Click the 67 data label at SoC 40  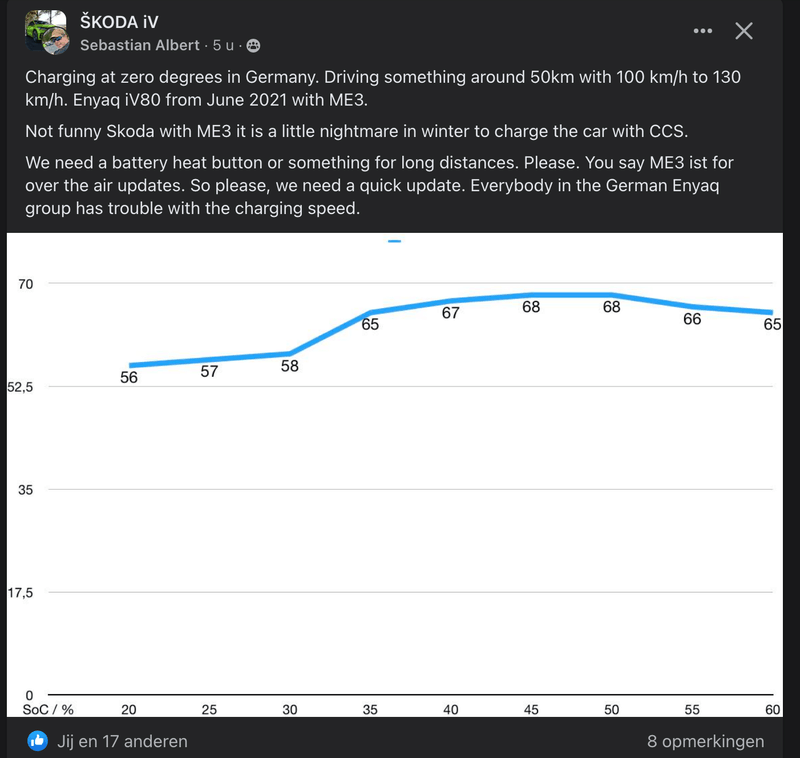[x=451, y=313]
